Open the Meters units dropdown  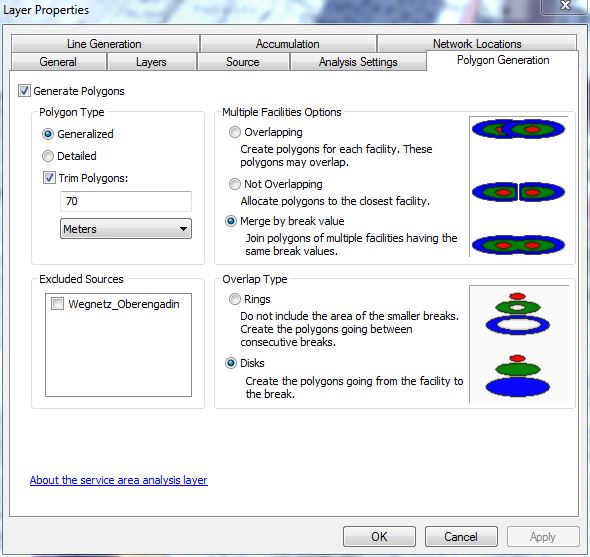pos(126,229)
